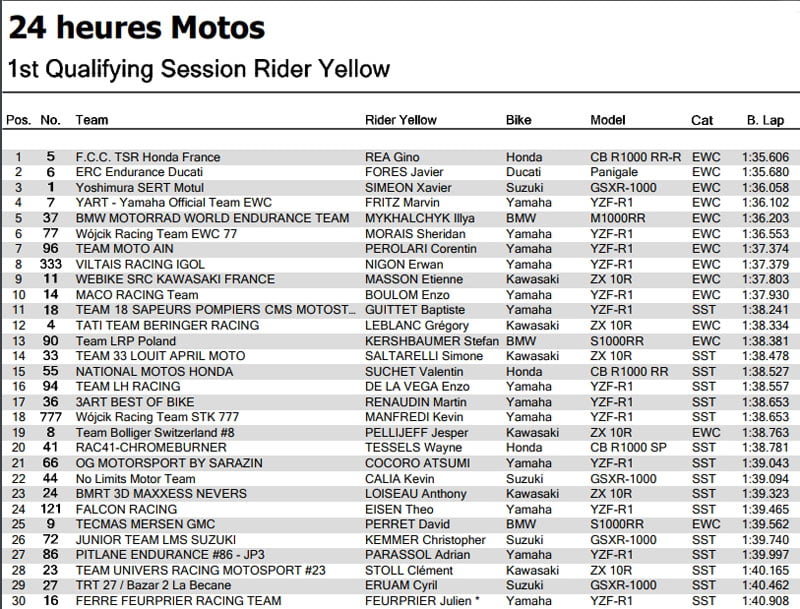Click rider name FORES Javier

[400, 172]
